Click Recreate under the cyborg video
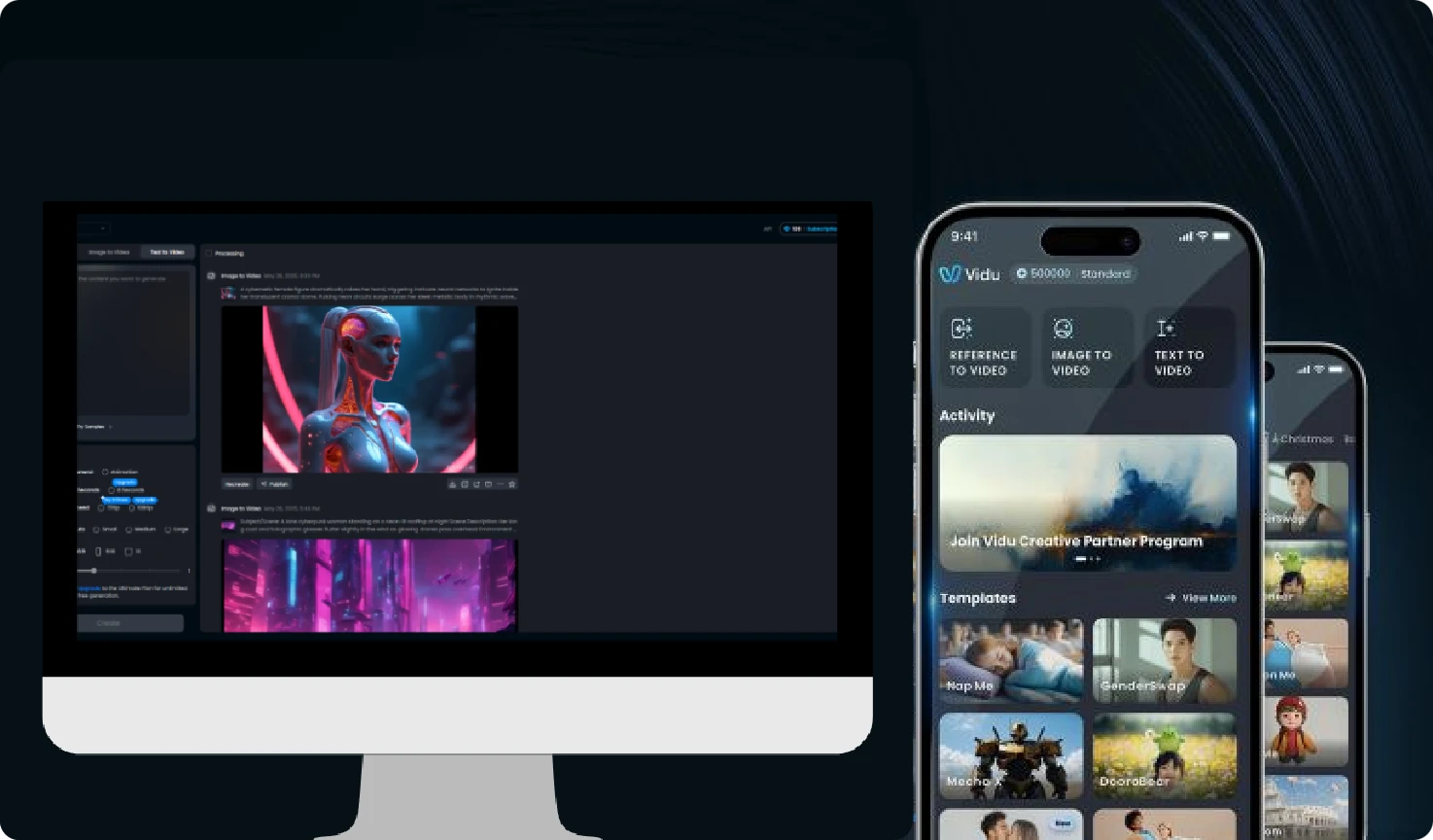This screenshot has width=1433, height=840. pos(237,483)
